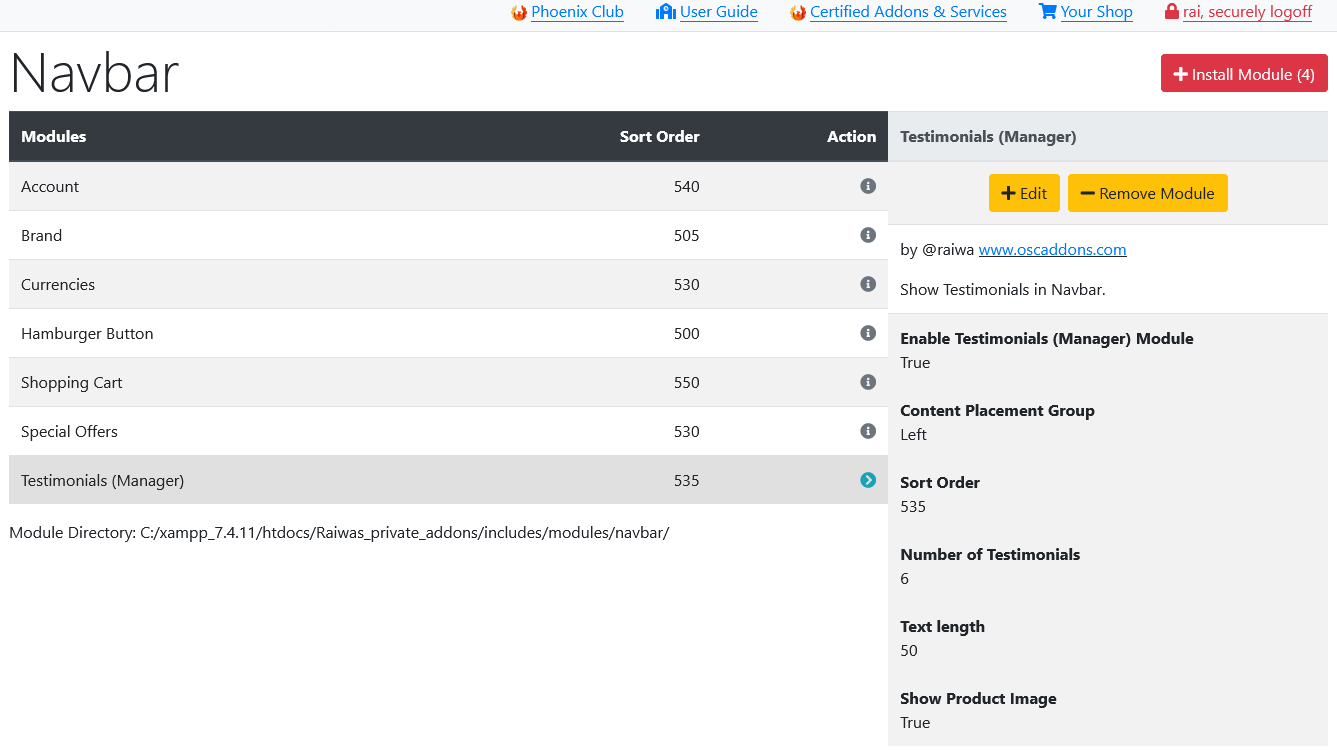Image resolution: width=1337 pixels, height=750 pixels.
Task: Click sort order value 500
Action: pyautogui.click(x=687, y=334)
